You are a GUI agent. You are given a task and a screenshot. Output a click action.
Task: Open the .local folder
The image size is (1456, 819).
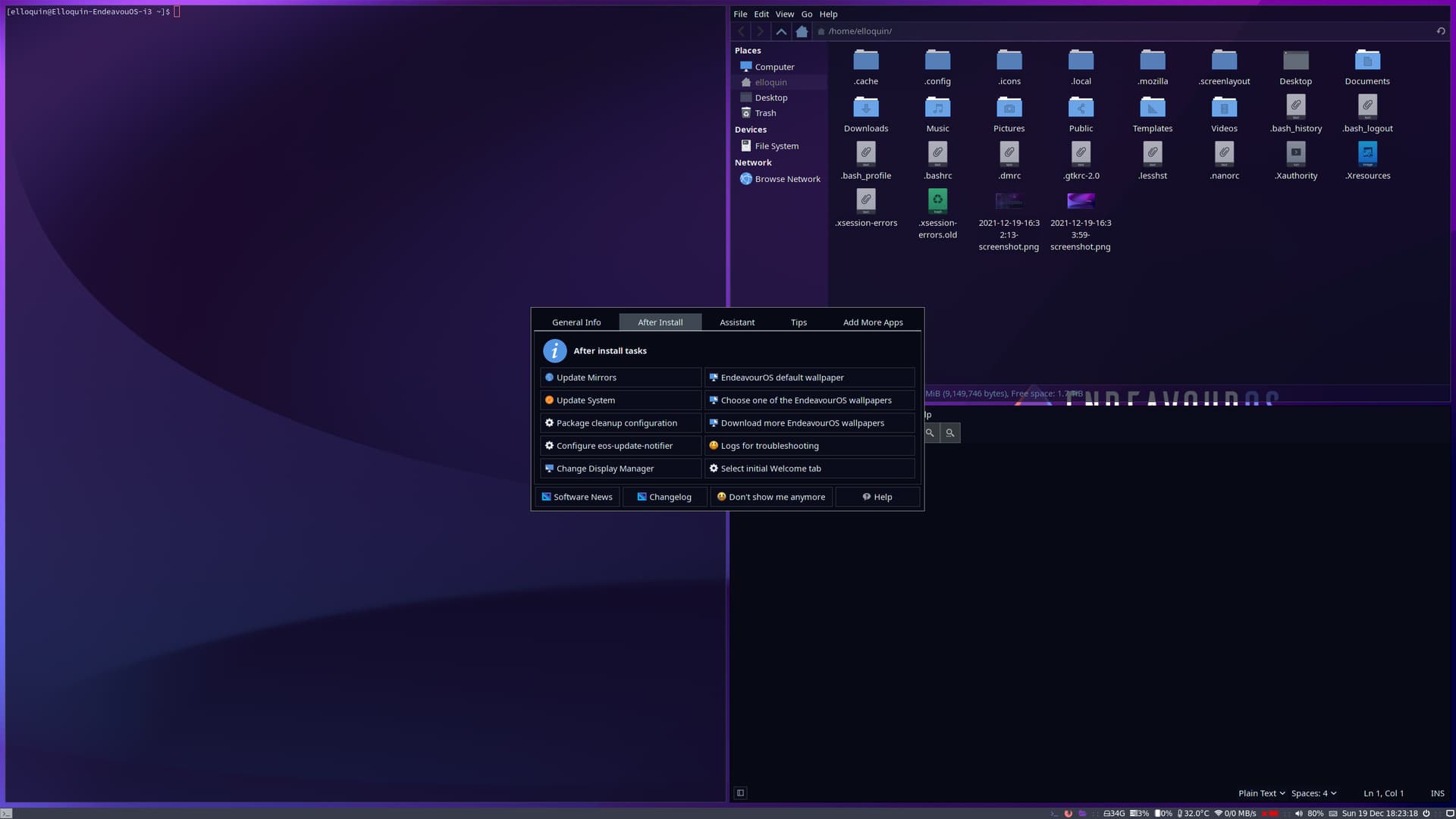coord(1081,67)
